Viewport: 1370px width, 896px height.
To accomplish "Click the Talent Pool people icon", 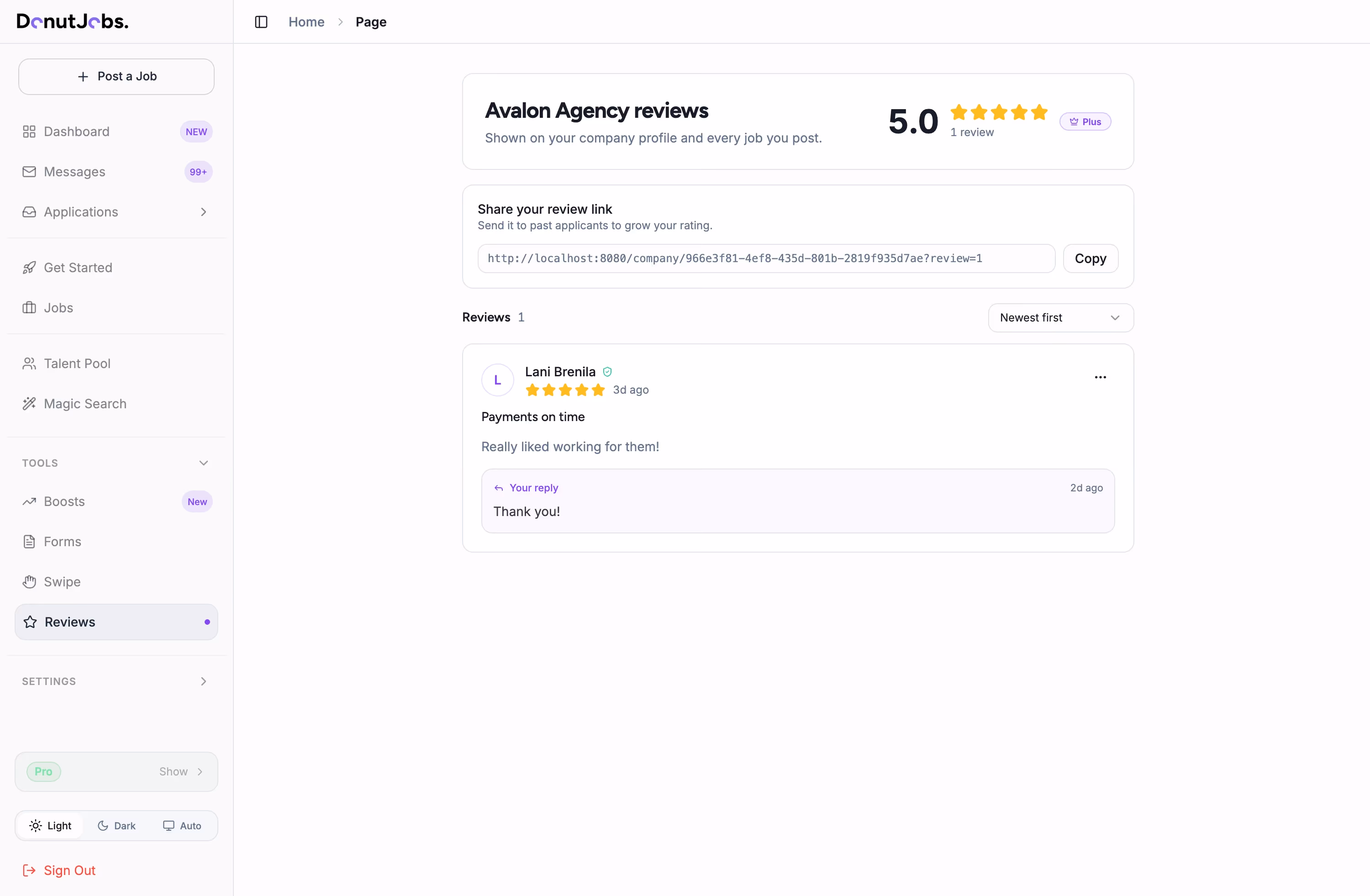I will click(x=29, y=364).
